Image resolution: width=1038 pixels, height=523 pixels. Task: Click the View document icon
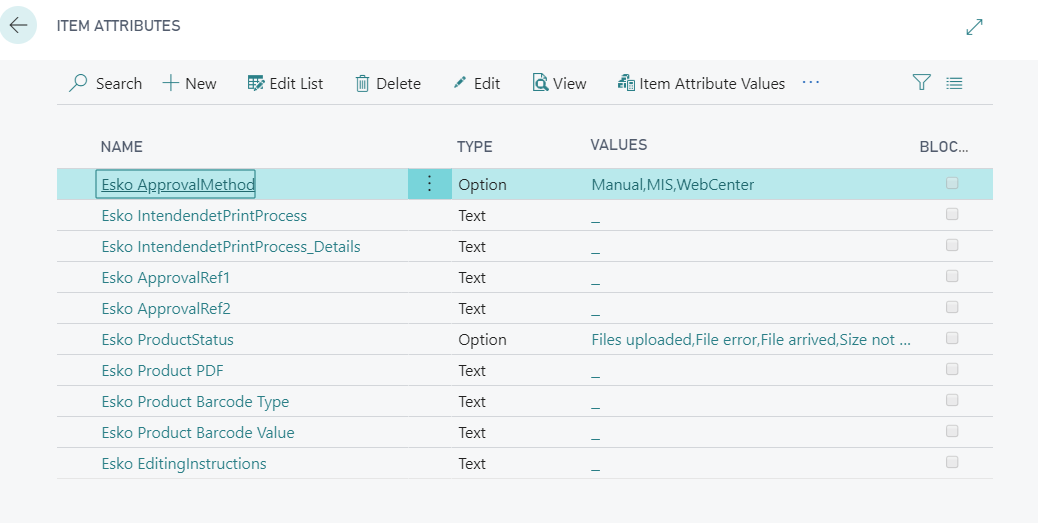[x=540, y=83]
